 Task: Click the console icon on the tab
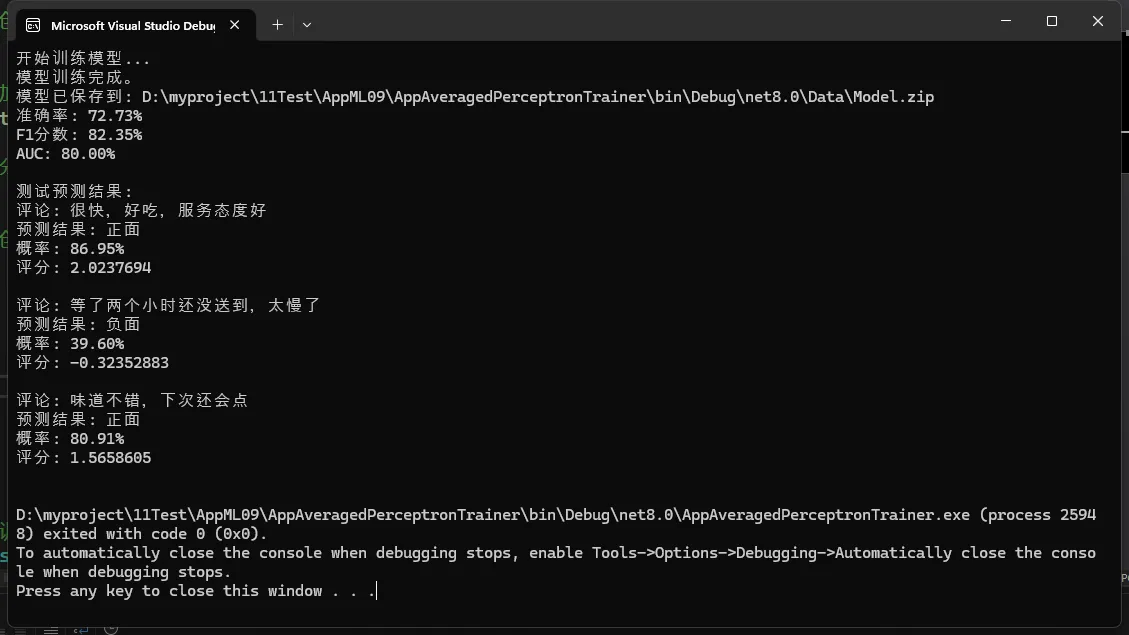[x=33, y=25]
